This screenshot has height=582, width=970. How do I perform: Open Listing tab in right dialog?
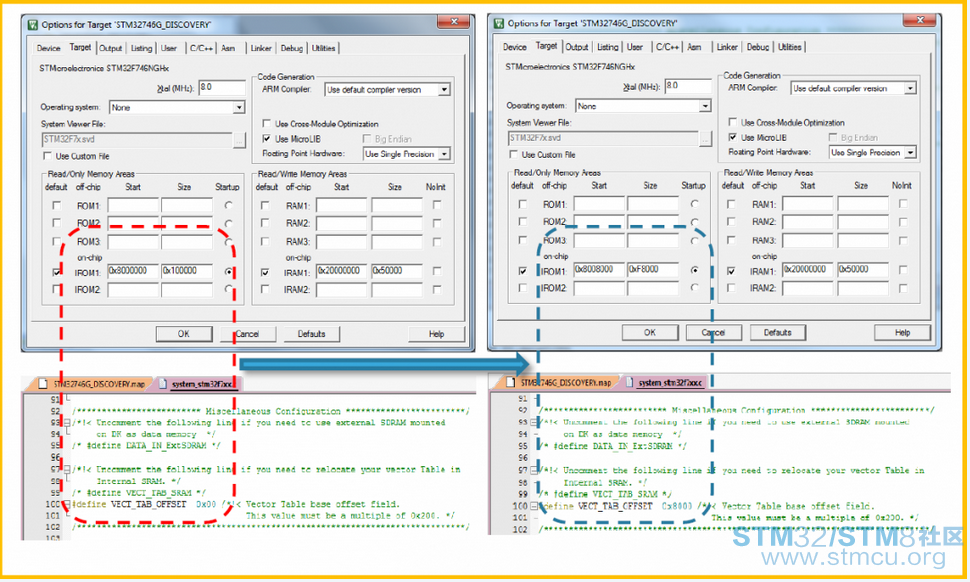[607, 47]
